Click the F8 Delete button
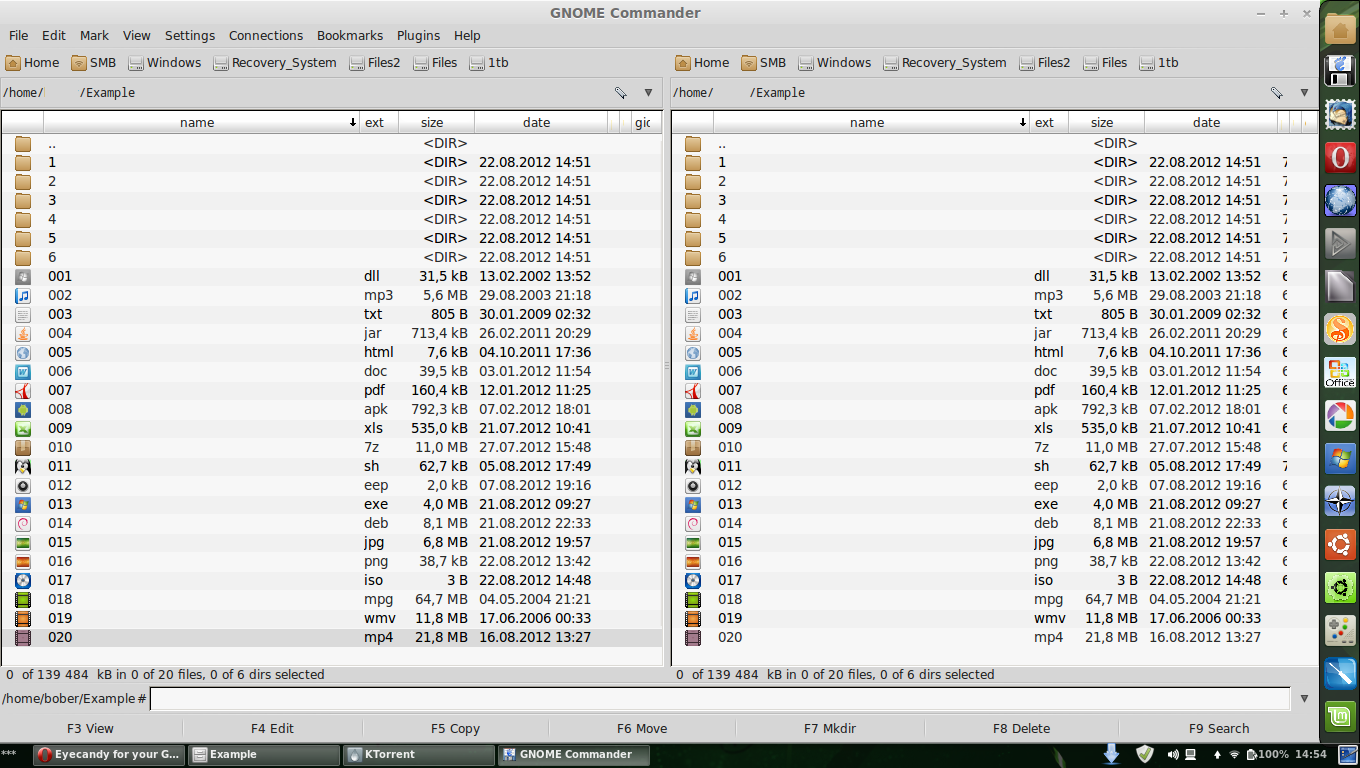The width and height of the screenshot is (1360, 768). pos(1021,728)
